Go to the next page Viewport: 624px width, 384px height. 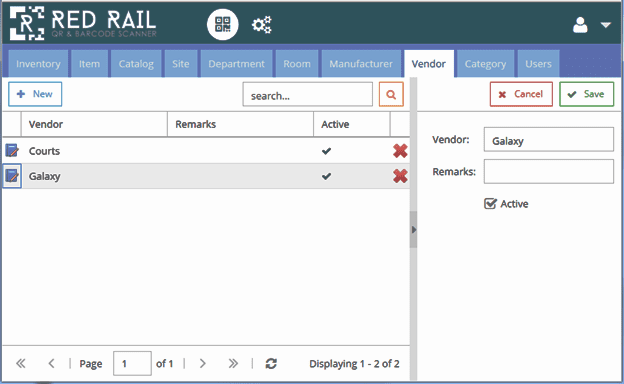203,363
